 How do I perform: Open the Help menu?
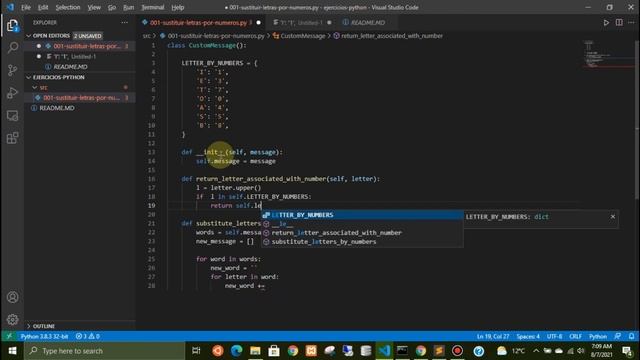point(178,7)
